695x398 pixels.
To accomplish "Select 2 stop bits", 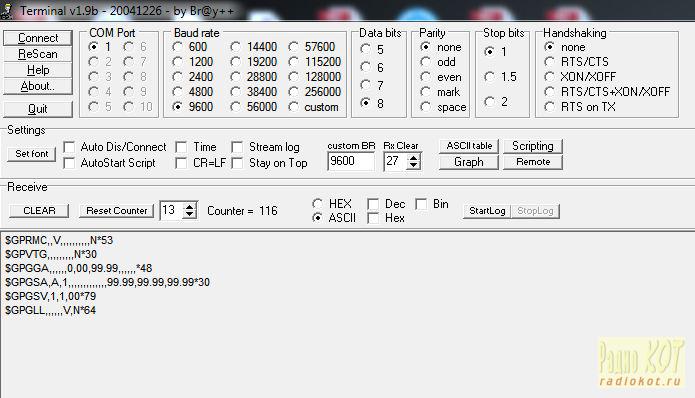I will coord(489,101).
